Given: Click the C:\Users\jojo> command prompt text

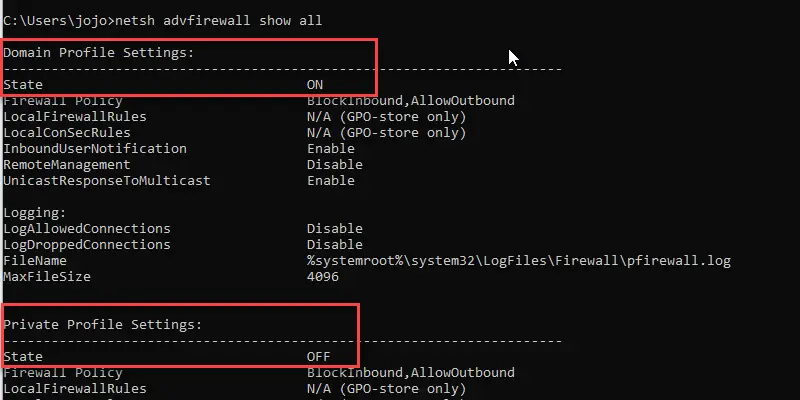Looking at the screenshot, I should click(59, 21).
